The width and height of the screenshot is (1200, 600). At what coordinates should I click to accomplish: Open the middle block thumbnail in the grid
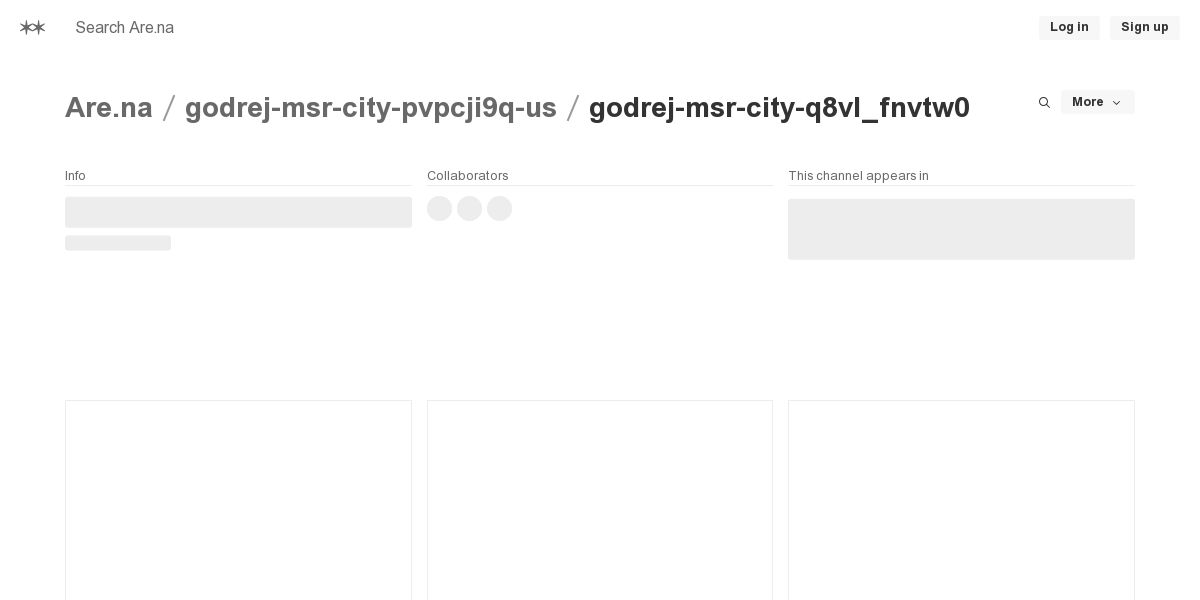pos(600,500)
